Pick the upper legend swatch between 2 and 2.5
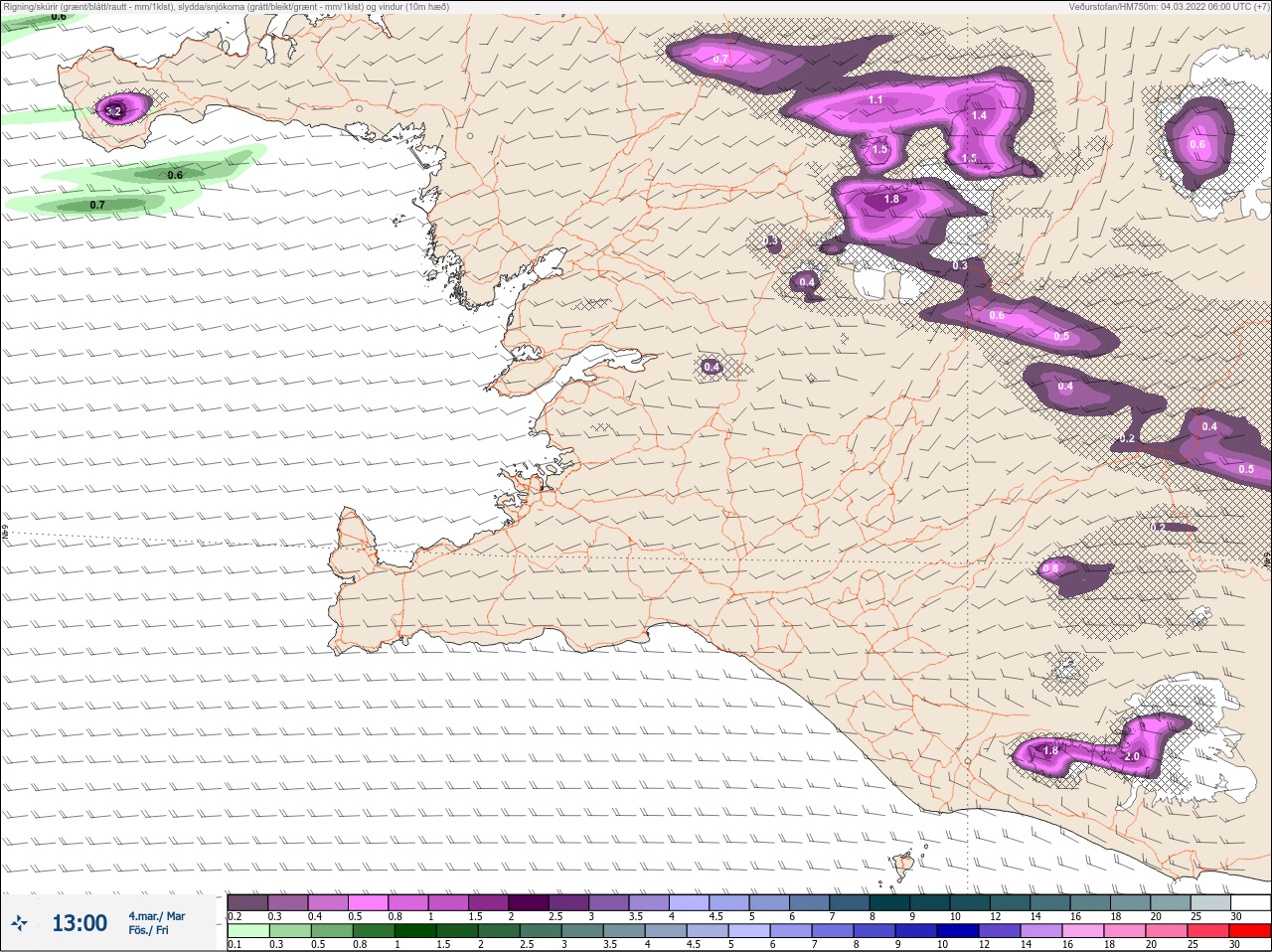The height and width of the screenshot is (952, 1272). 530,902
